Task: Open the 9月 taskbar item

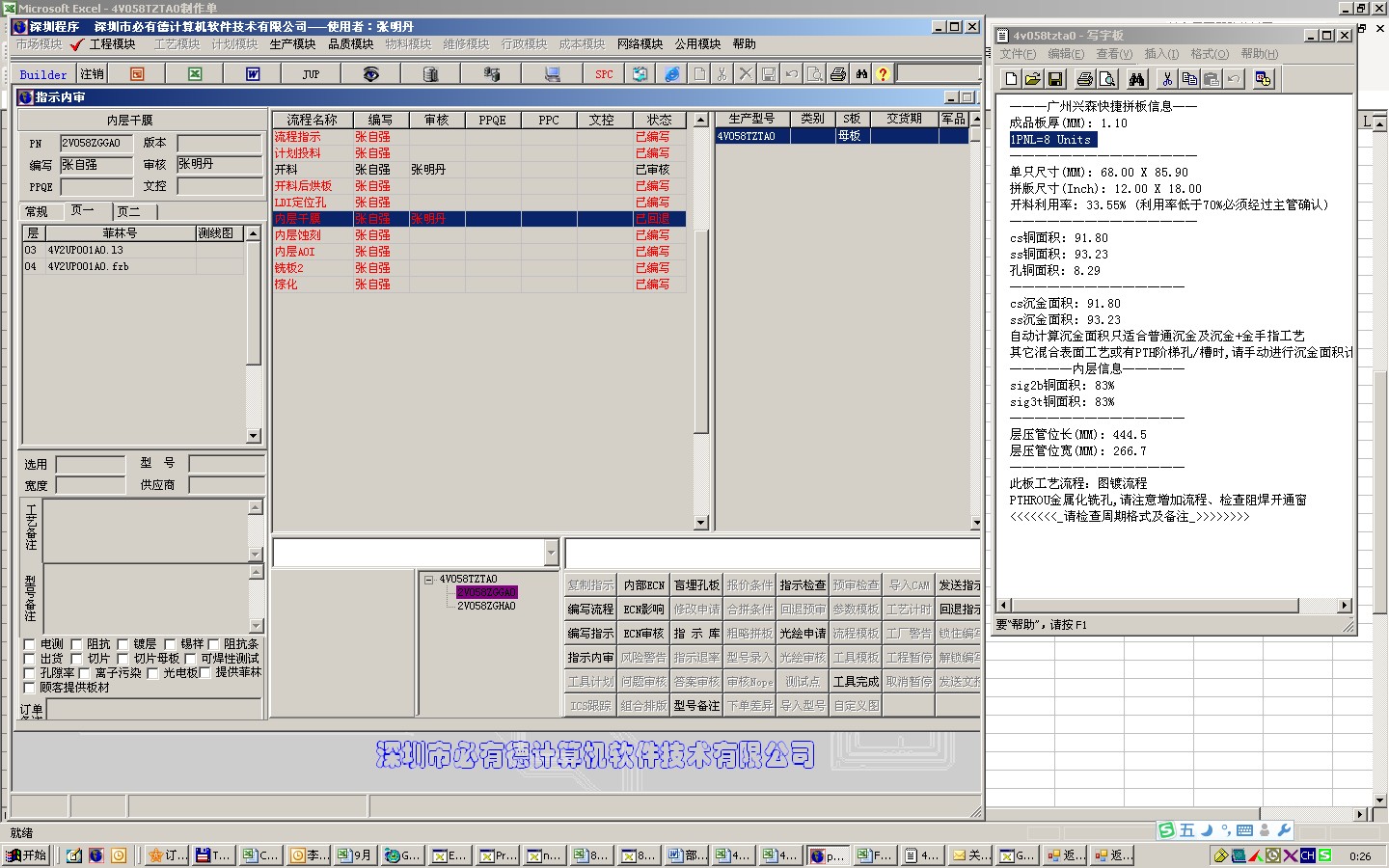Action: tap(355, 854)
